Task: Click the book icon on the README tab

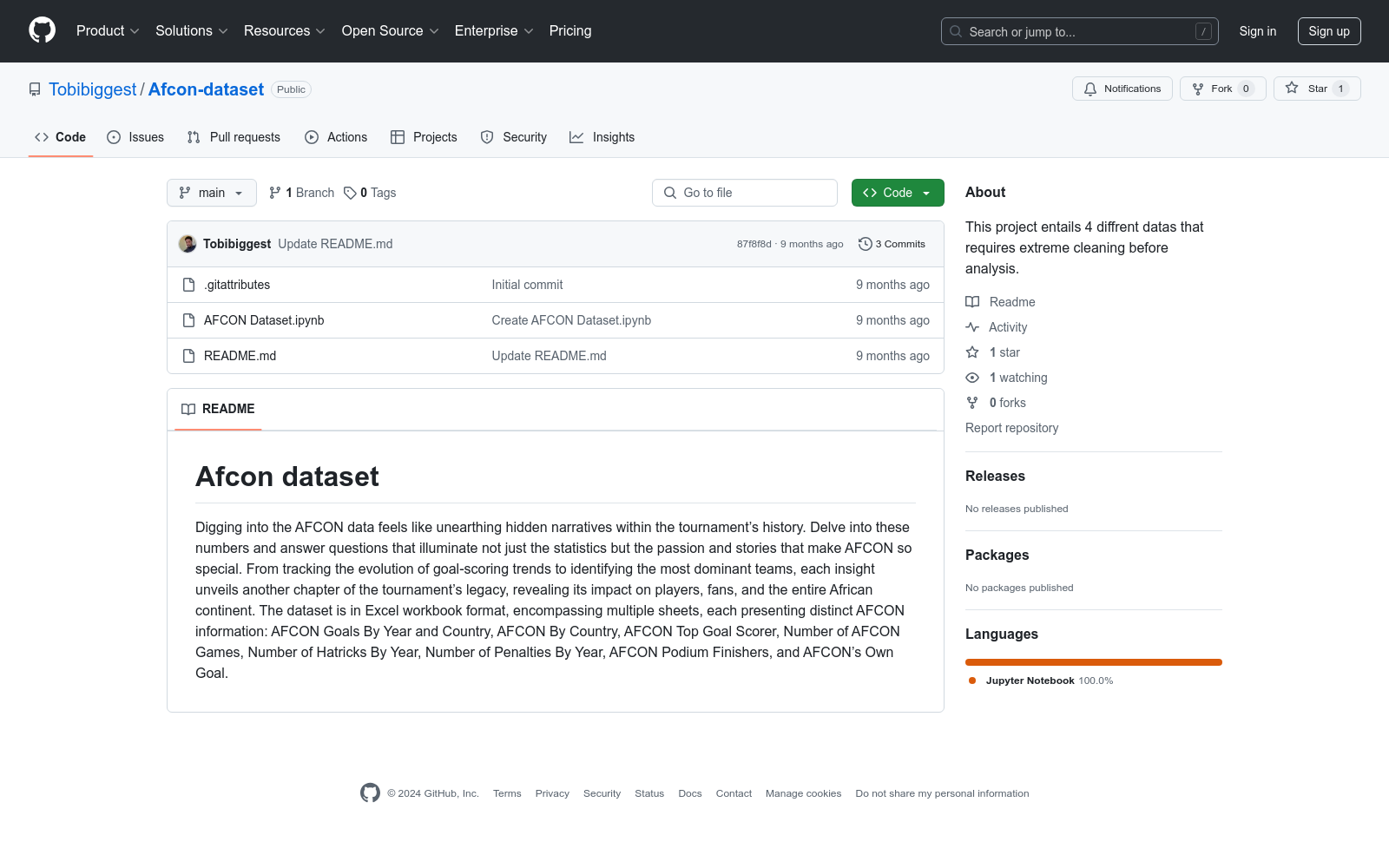Action: click(x=188, y=409)
